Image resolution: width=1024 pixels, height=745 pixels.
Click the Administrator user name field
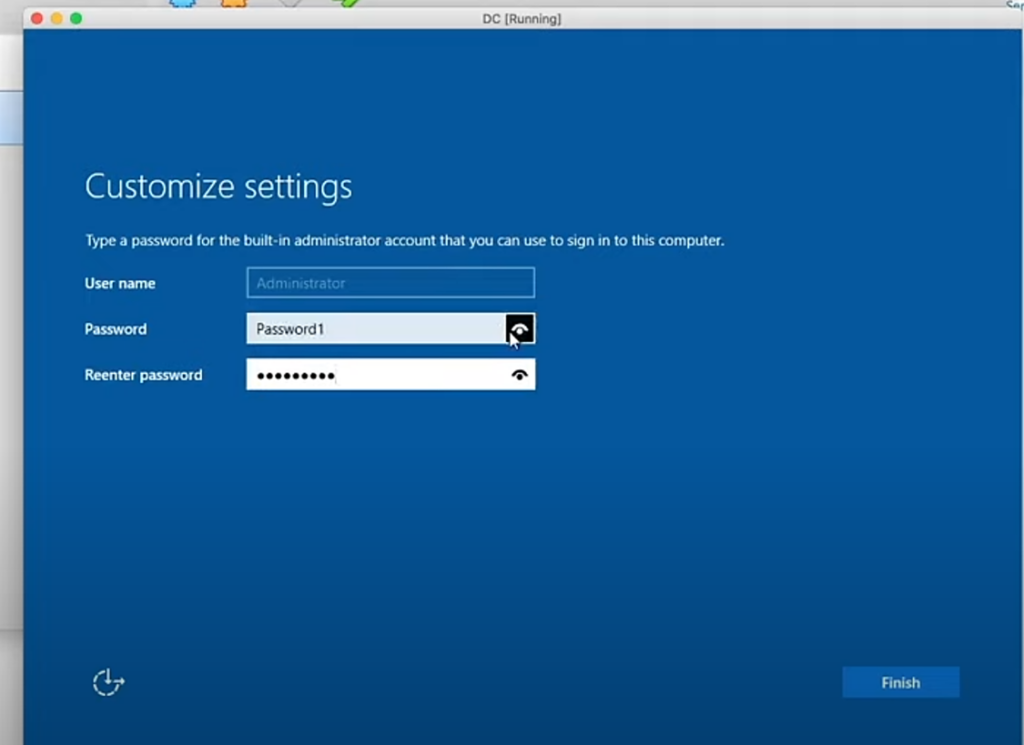pyautogui.click(x=390, y=283)
